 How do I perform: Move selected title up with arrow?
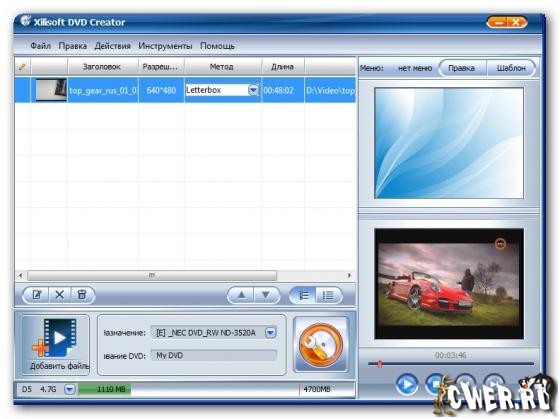pos(241,295)
